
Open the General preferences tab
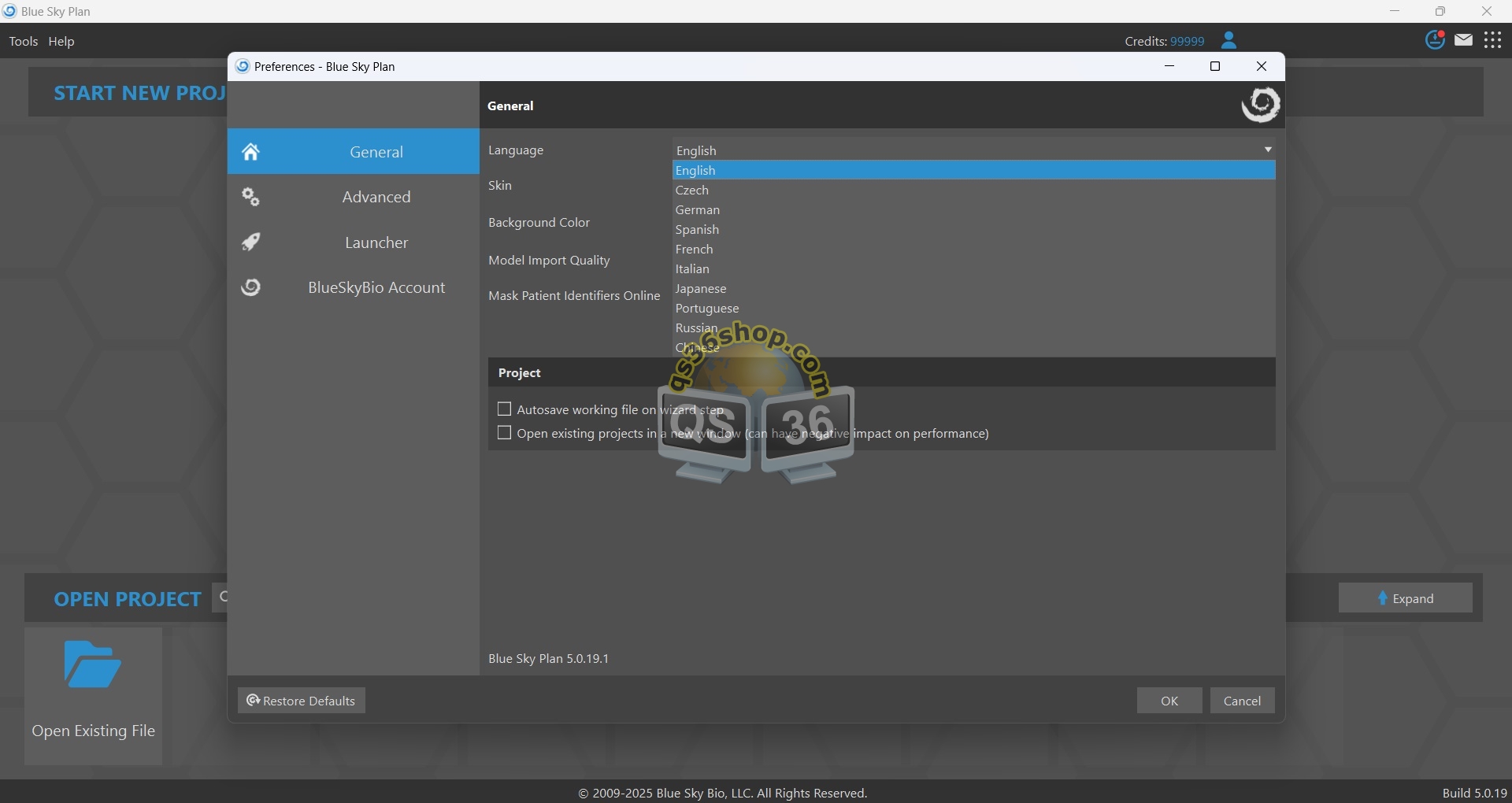(353, 151)
